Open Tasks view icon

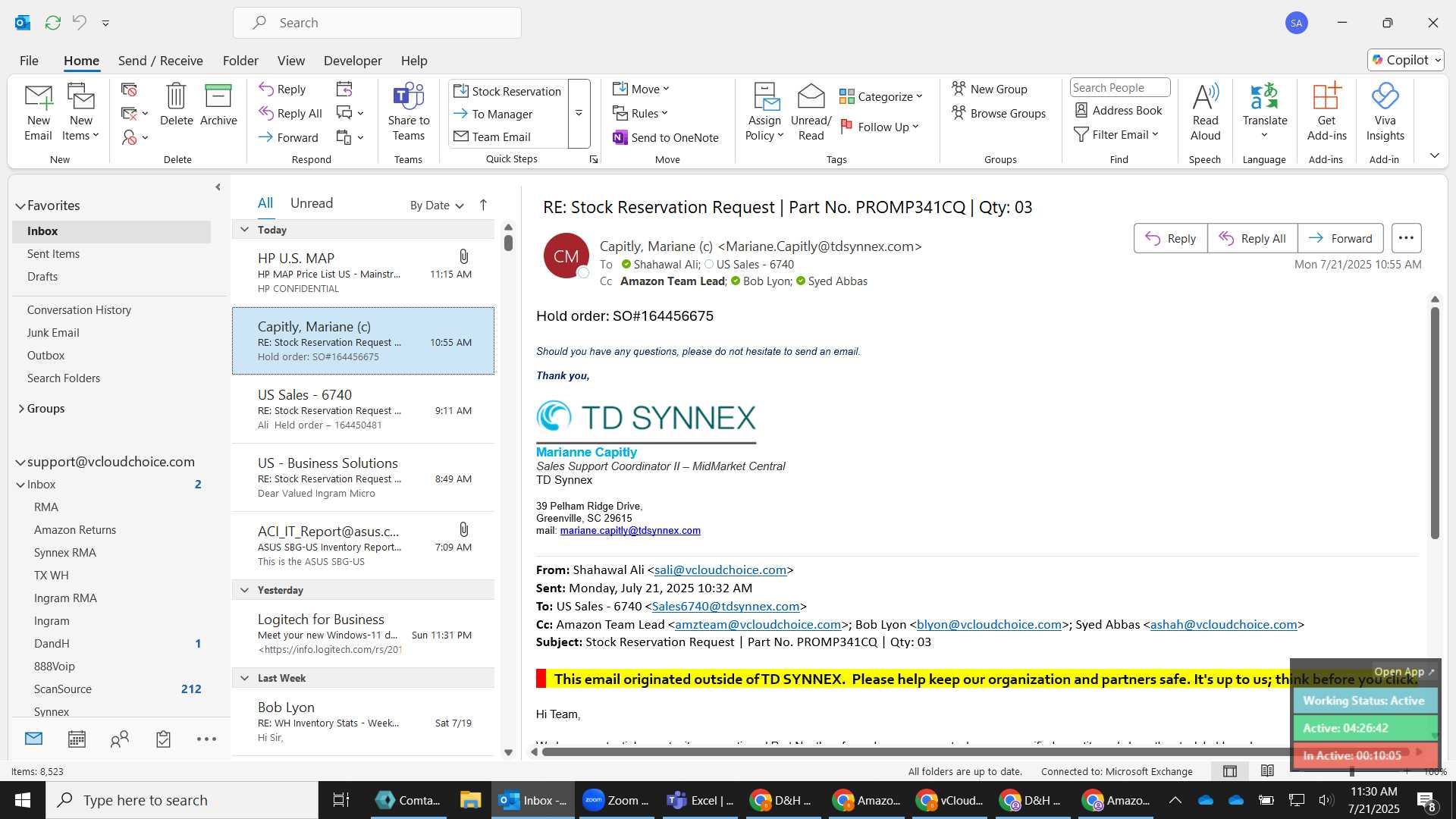pos(163,739)
